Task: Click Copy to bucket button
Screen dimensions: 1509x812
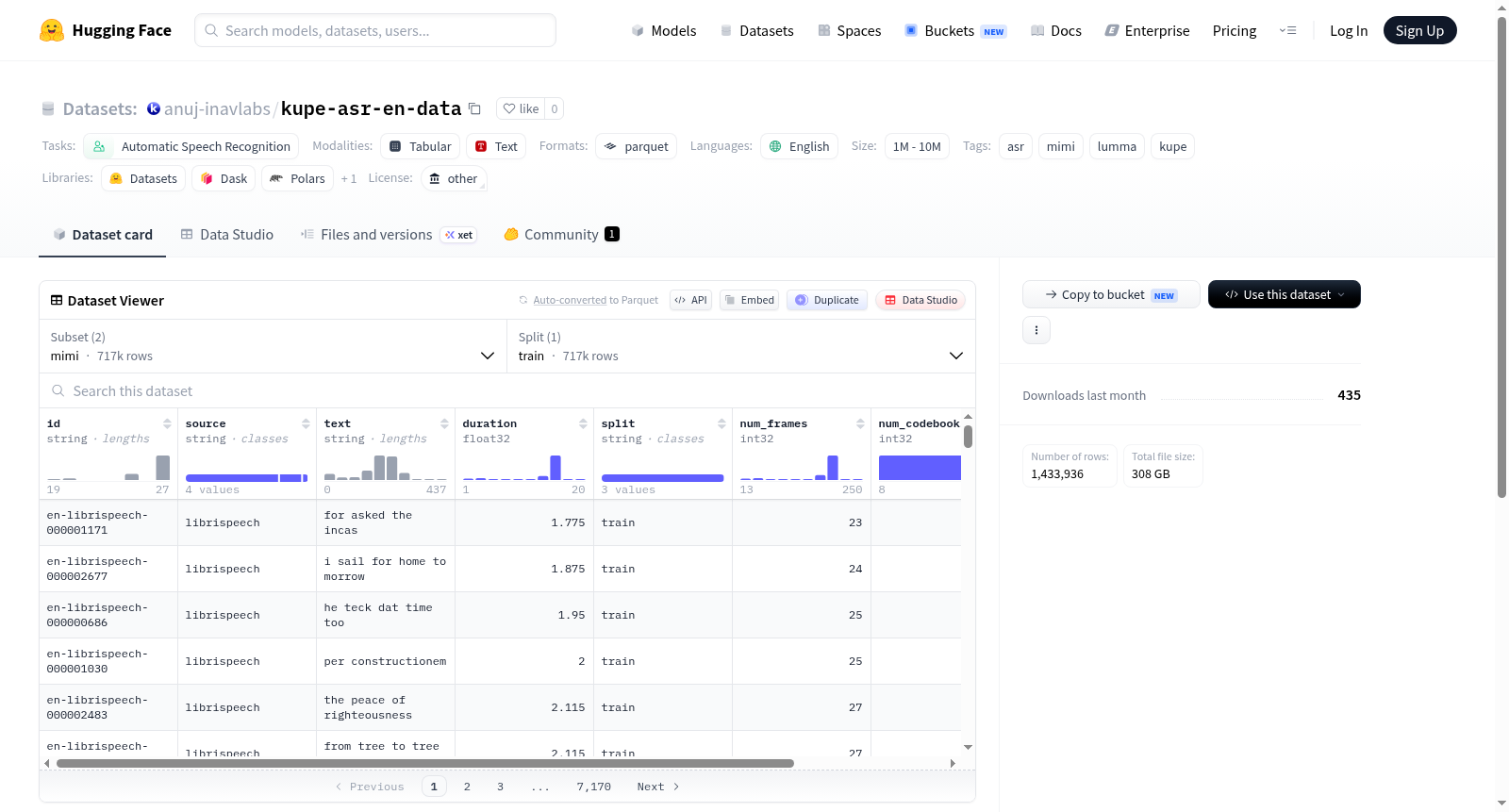Action: pyautogui.click(x=1111, y=294)
